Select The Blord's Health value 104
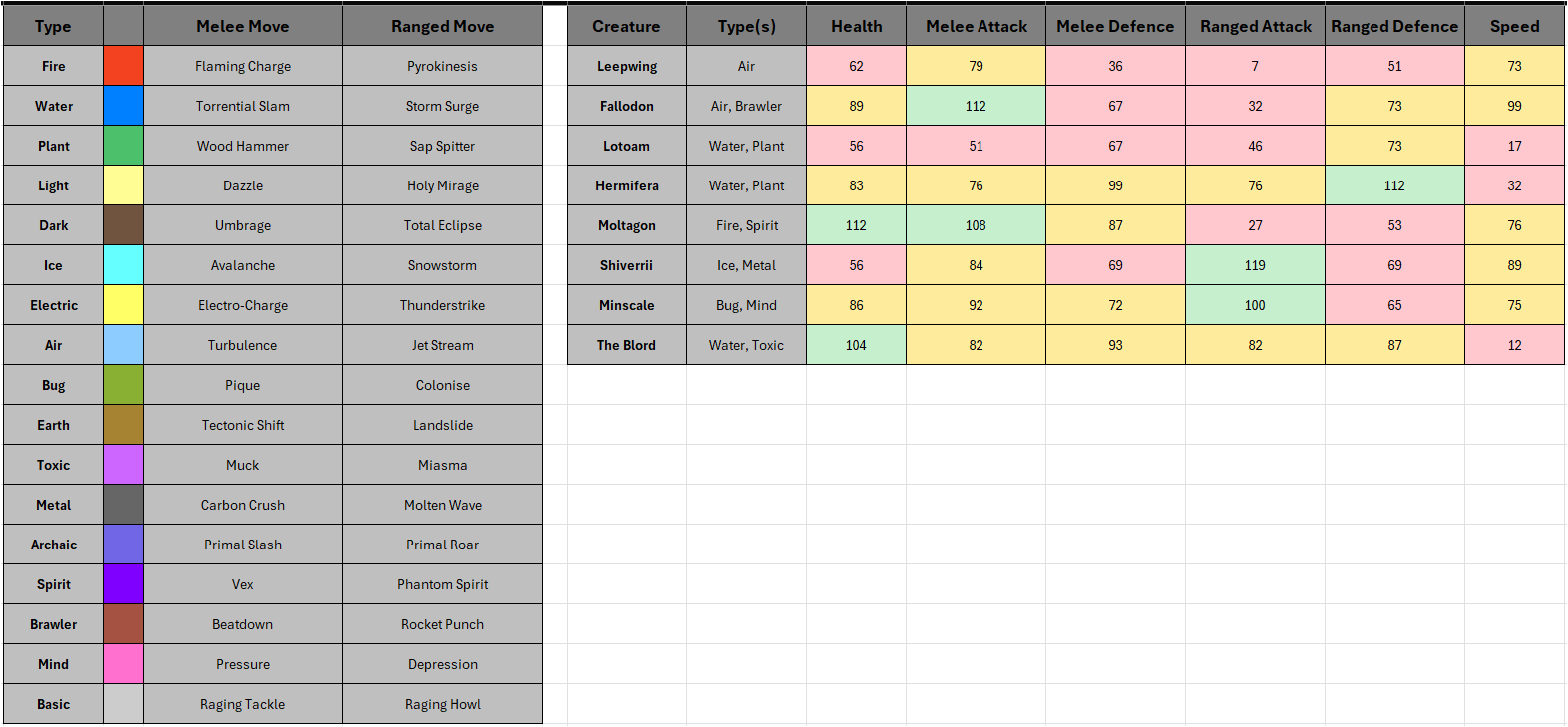The image size is (1568, 727). click(x=856, y=345)
